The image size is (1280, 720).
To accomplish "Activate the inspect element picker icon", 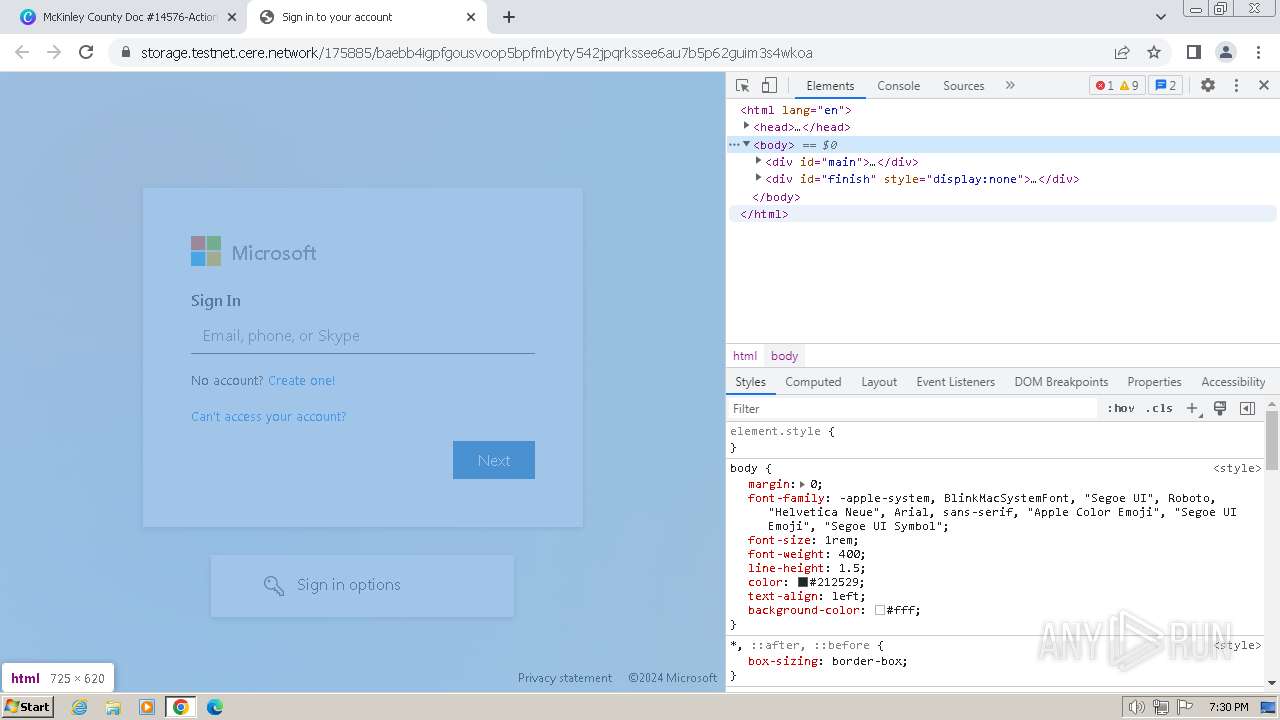I will pos(742,86).
